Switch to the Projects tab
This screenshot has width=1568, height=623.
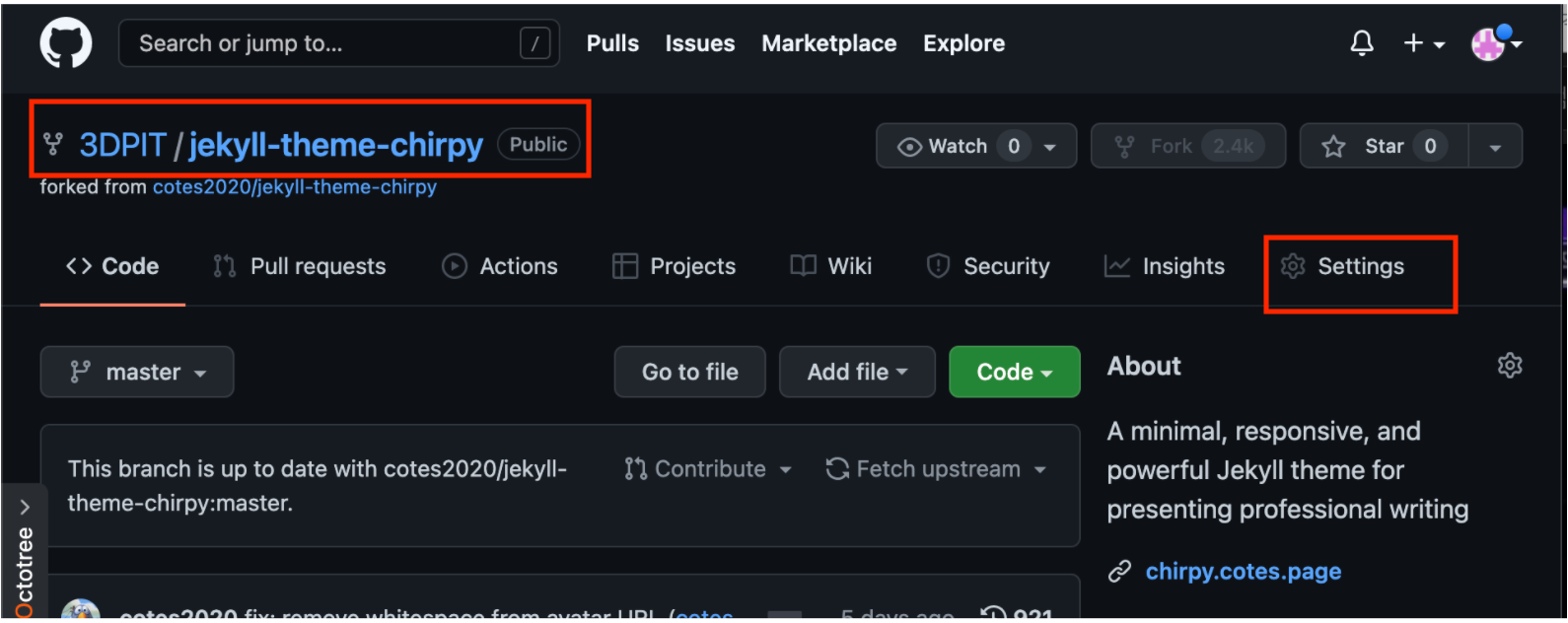tap(674, 266)
